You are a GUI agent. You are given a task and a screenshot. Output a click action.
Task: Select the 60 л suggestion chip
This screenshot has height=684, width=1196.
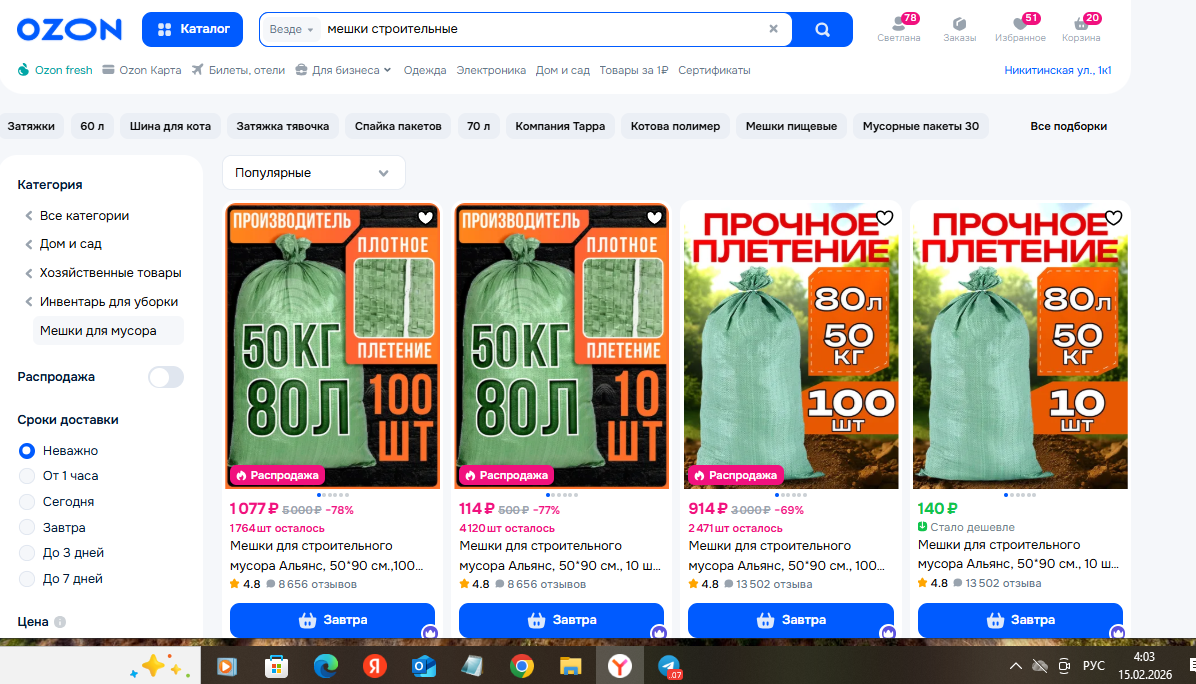tap(92, 126)
